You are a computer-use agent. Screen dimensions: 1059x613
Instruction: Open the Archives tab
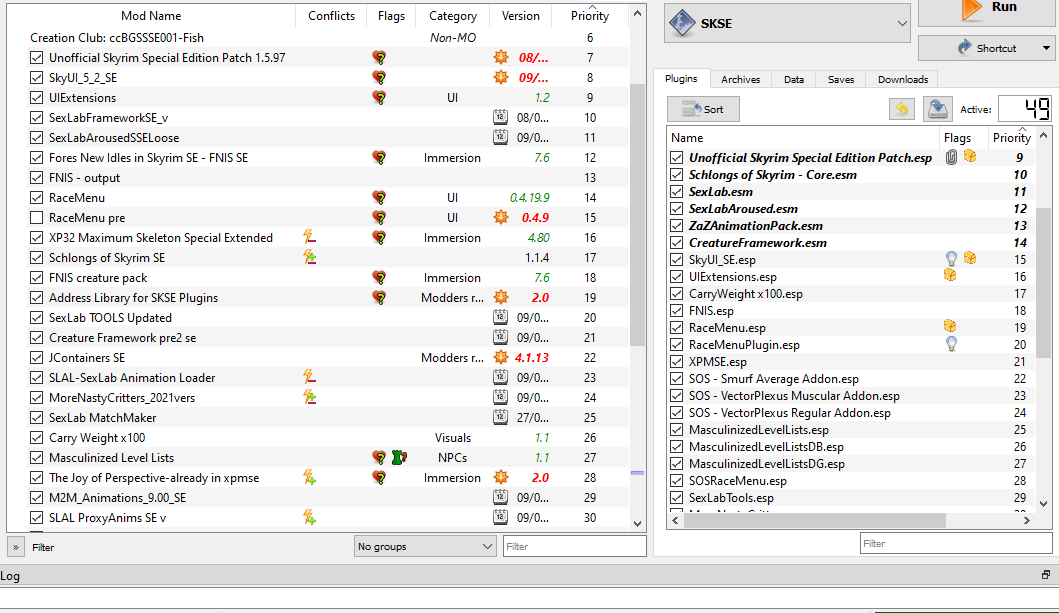pyautogui.click(x=740, y=79)
